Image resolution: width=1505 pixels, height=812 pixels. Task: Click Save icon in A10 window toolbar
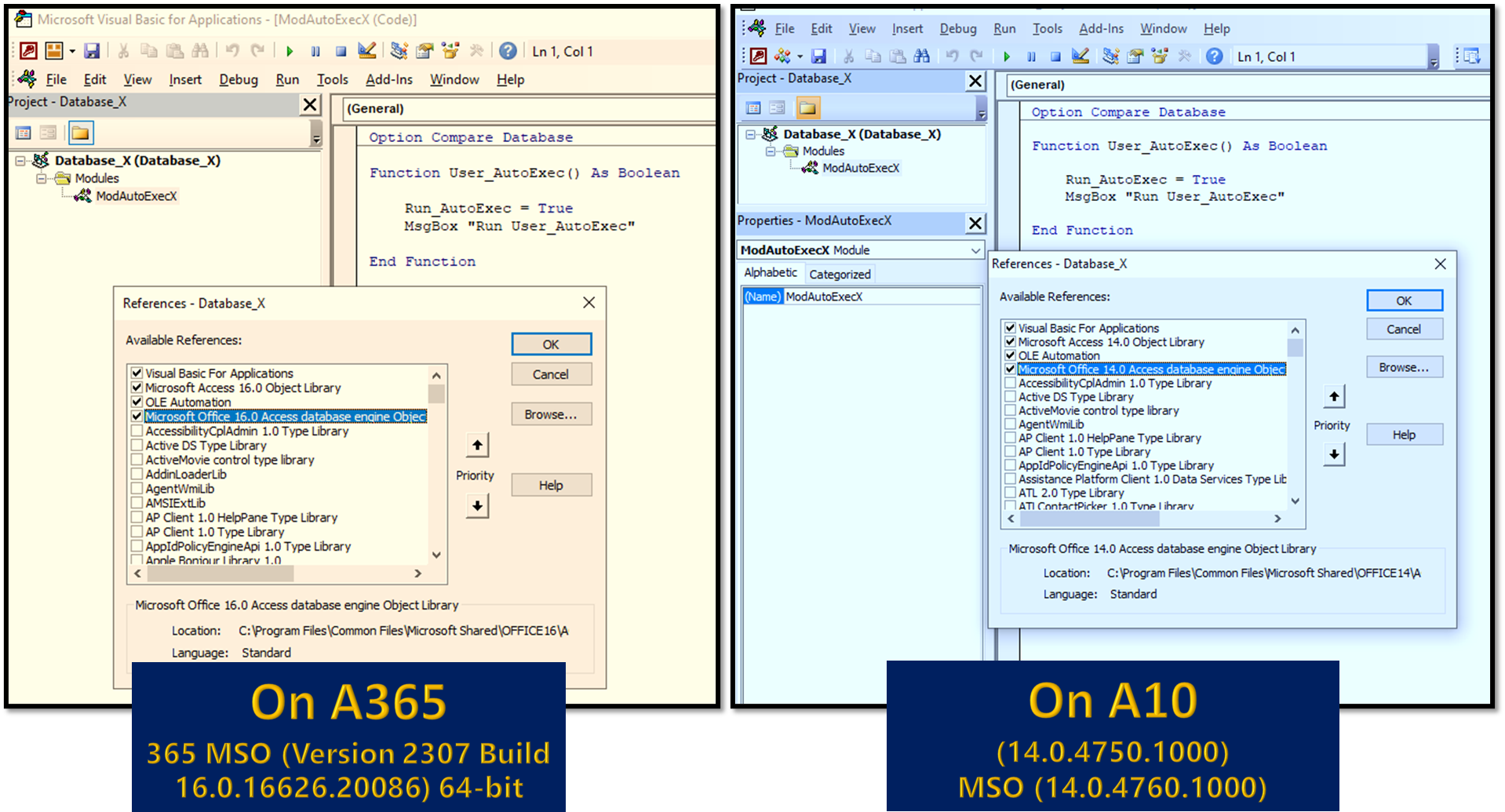pyautogui.click(x=819, y=56)
